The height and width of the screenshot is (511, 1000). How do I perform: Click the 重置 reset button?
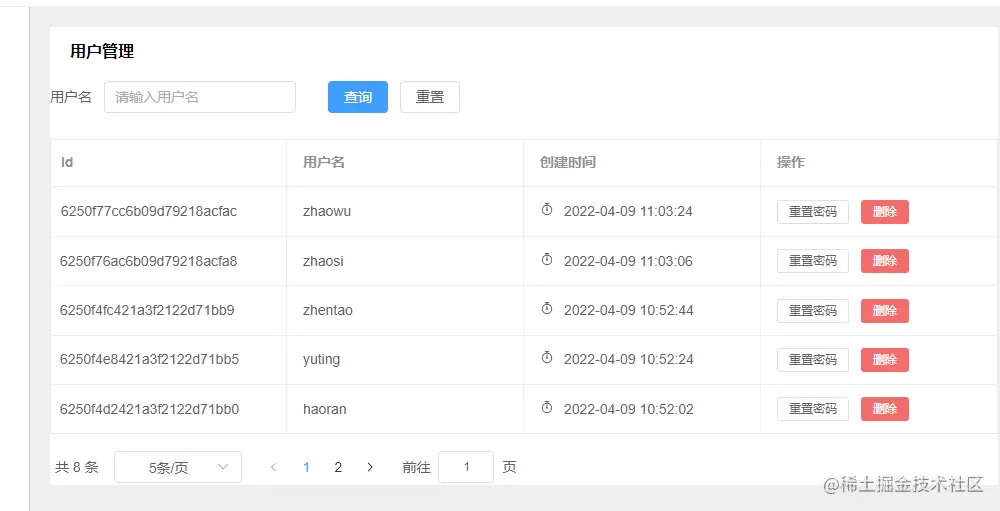(x=430, y=97)
